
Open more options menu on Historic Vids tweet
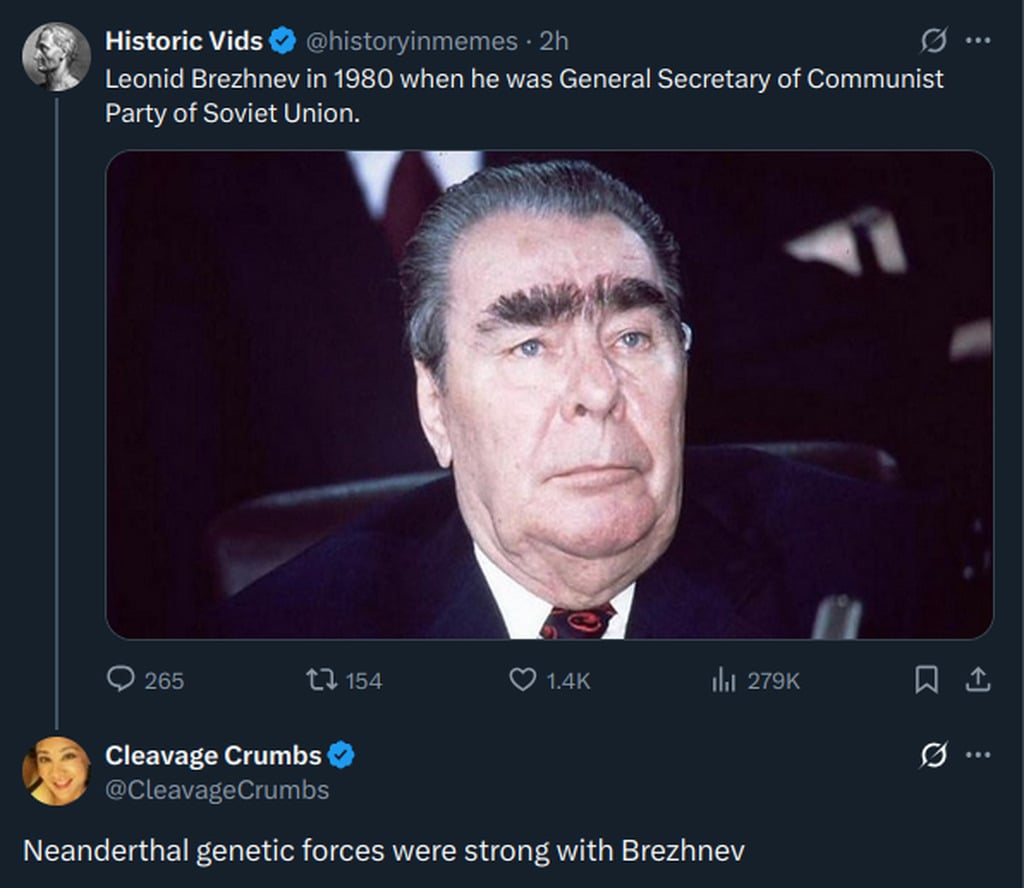pyautogui.click(x=977, y=41)
